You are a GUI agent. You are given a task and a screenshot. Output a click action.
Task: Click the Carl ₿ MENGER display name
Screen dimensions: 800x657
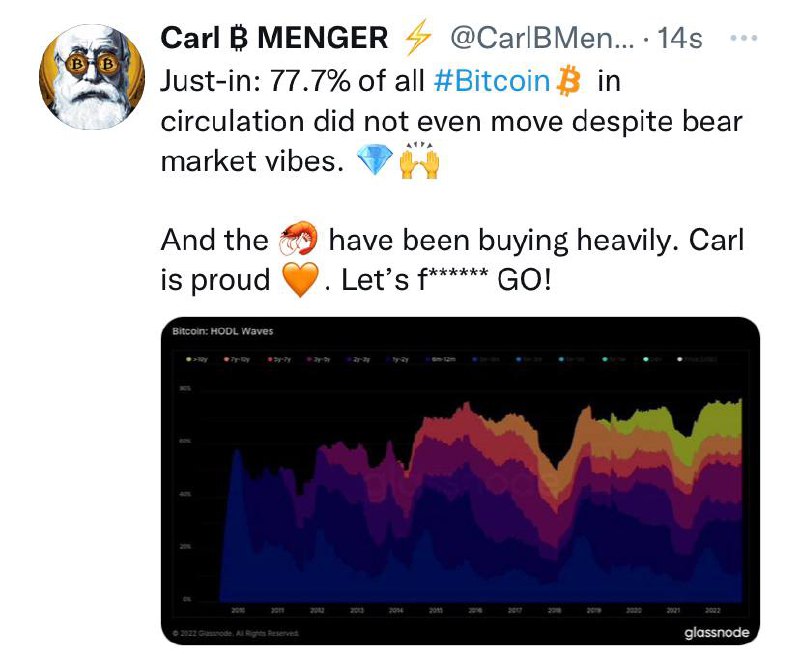tap(274, 38)
